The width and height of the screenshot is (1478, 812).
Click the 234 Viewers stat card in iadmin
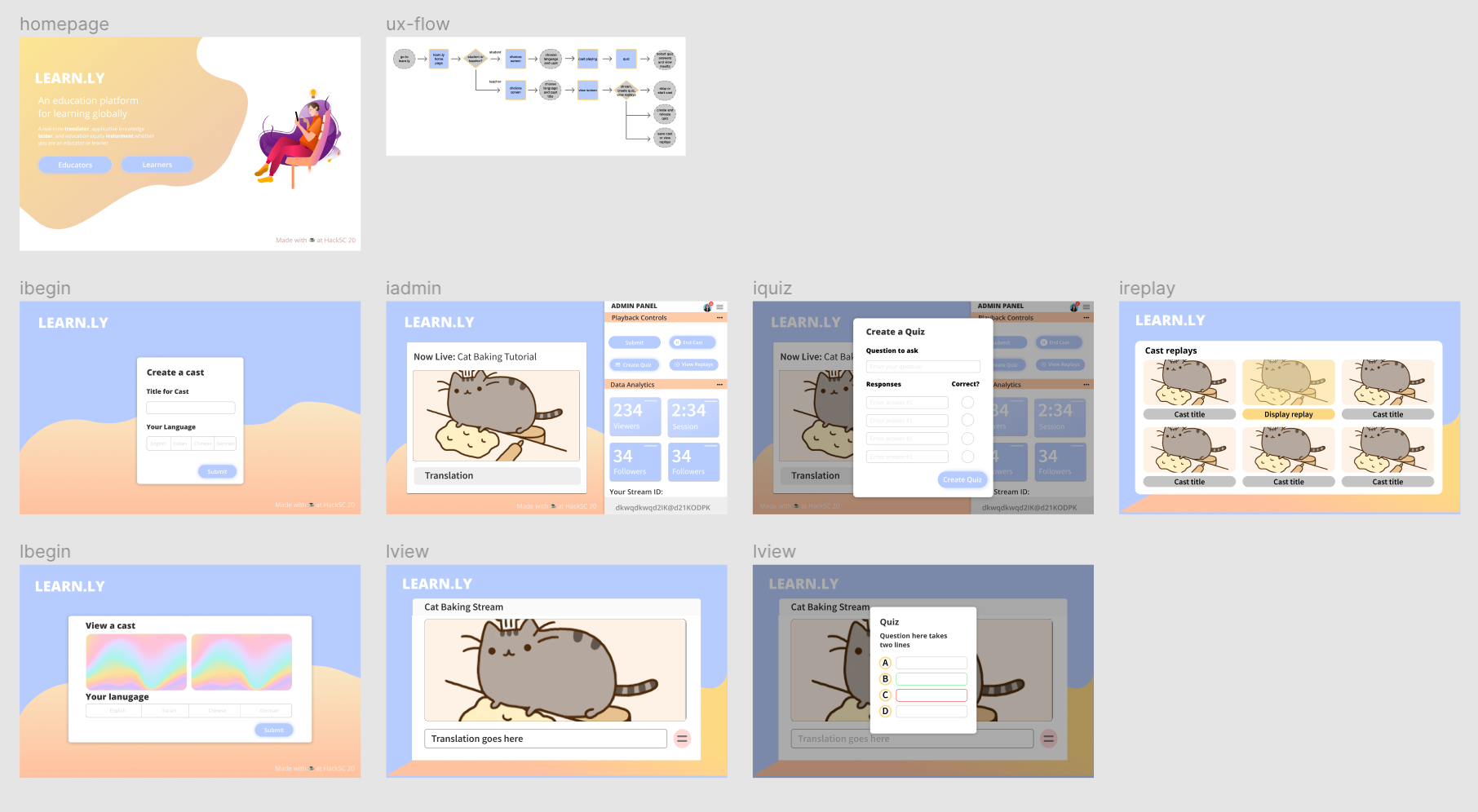(x=635, y=417)
